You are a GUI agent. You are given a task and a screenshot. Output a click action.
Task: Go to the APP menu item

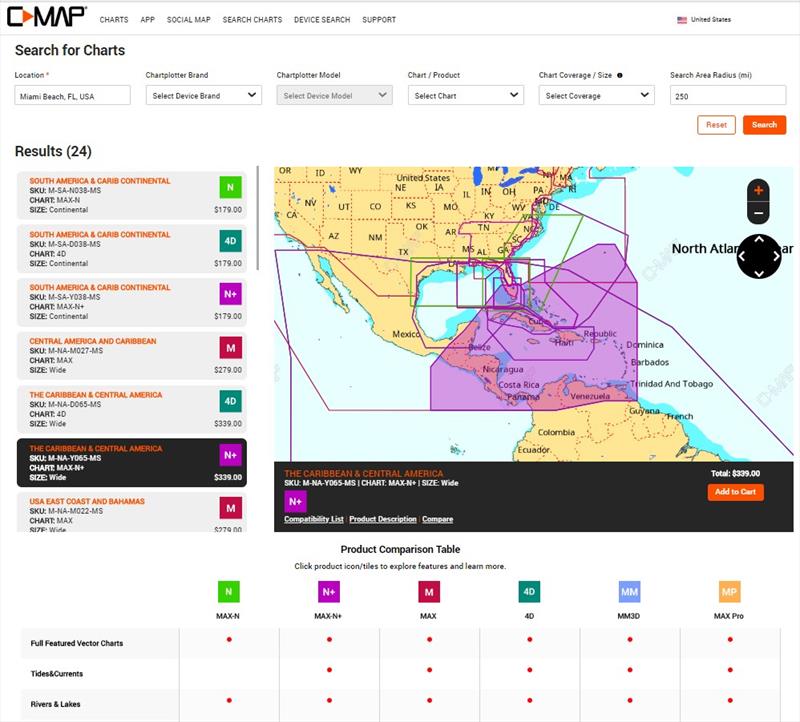(x=147, y=20)
